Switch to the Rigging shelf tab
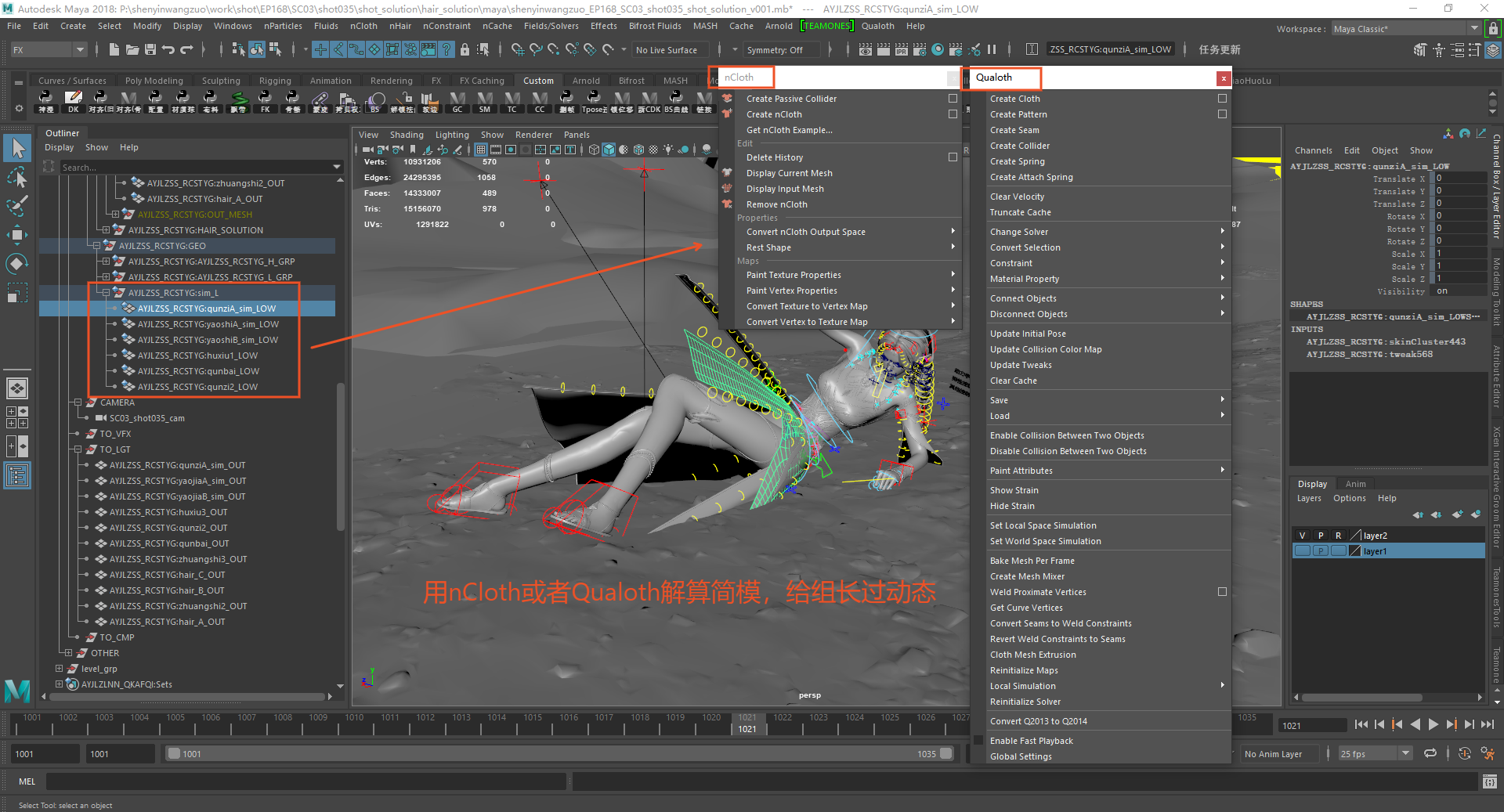 [274, 81]
